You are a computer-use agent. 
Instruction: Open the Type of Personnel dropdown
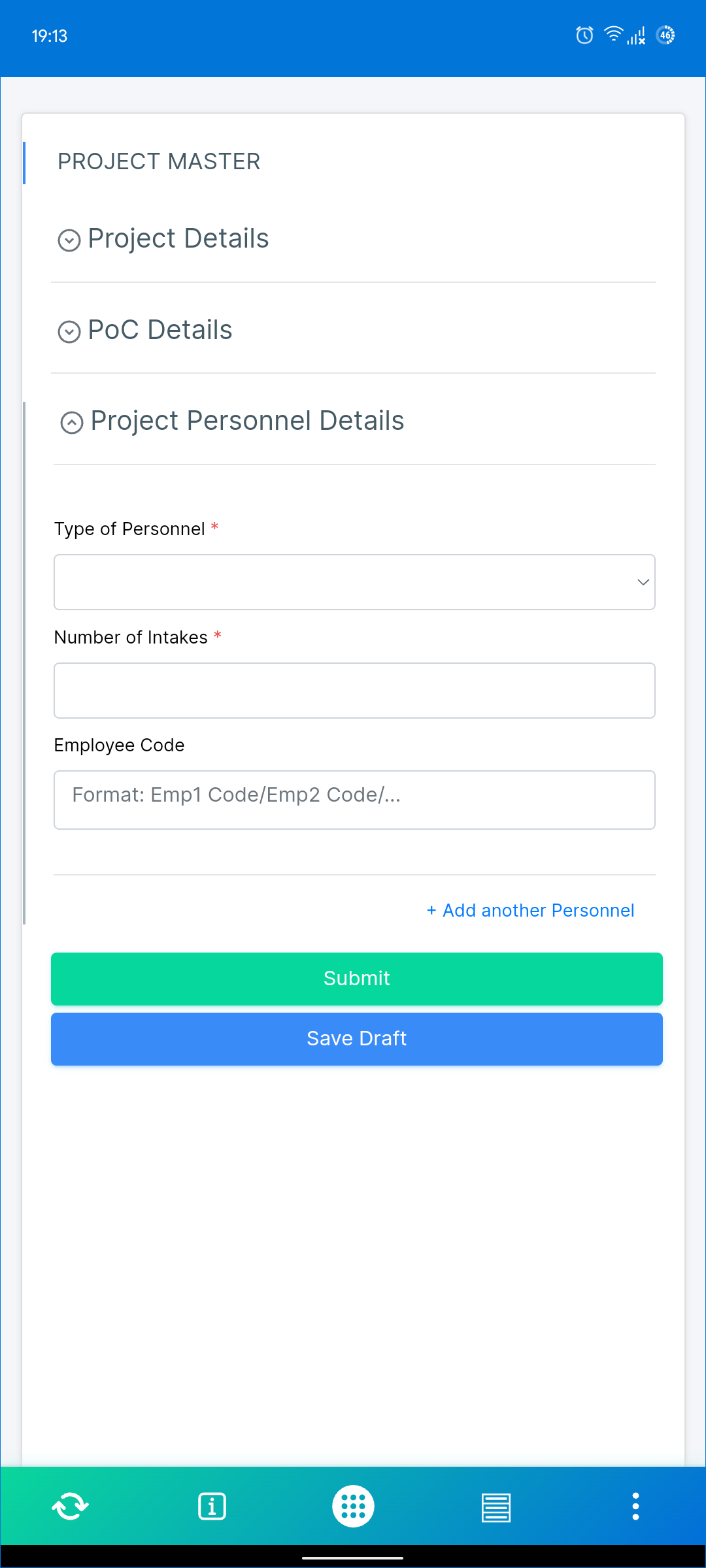pos(354,581)
